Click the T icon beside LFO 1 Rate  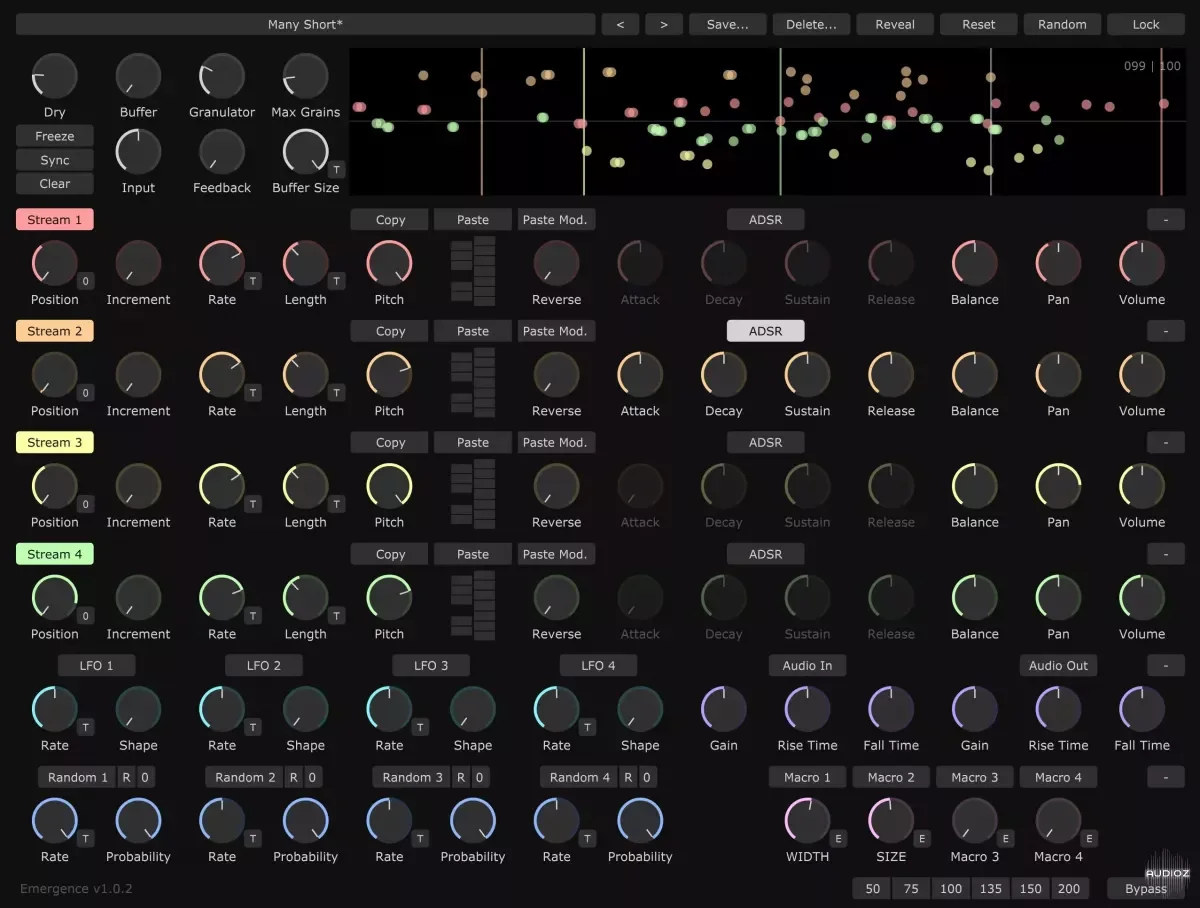click(x=86, y=727)
